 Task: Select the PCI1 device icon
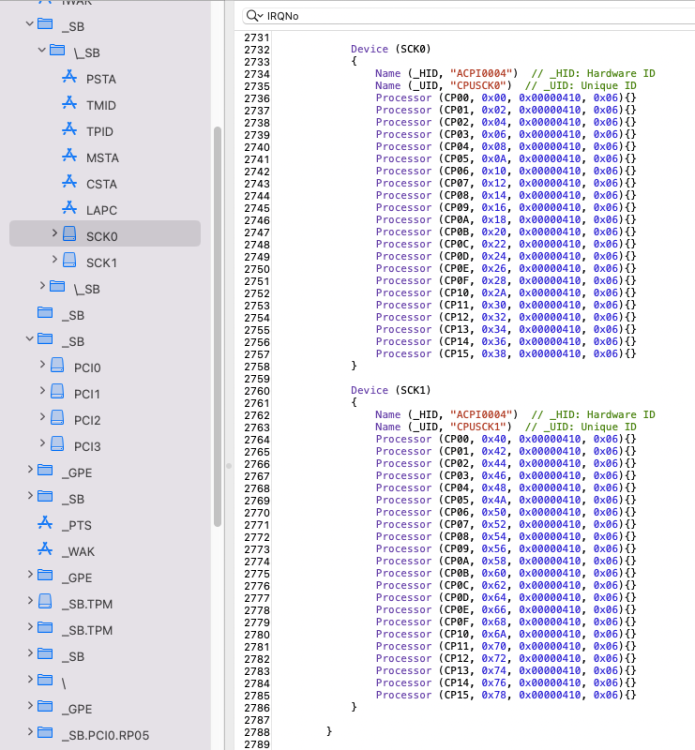point(57,392)
